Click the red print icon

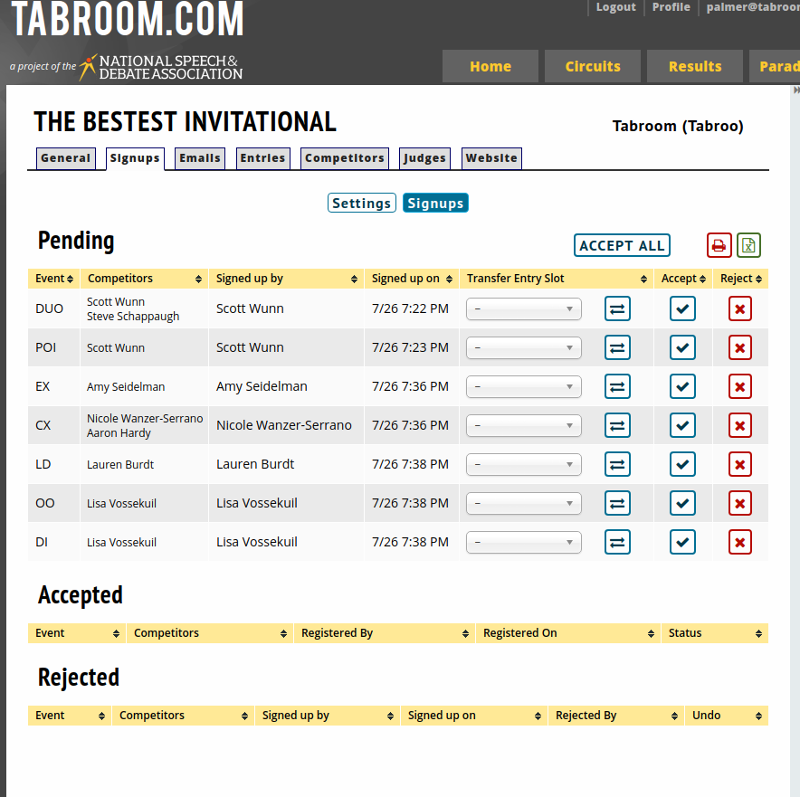[719, 245]
